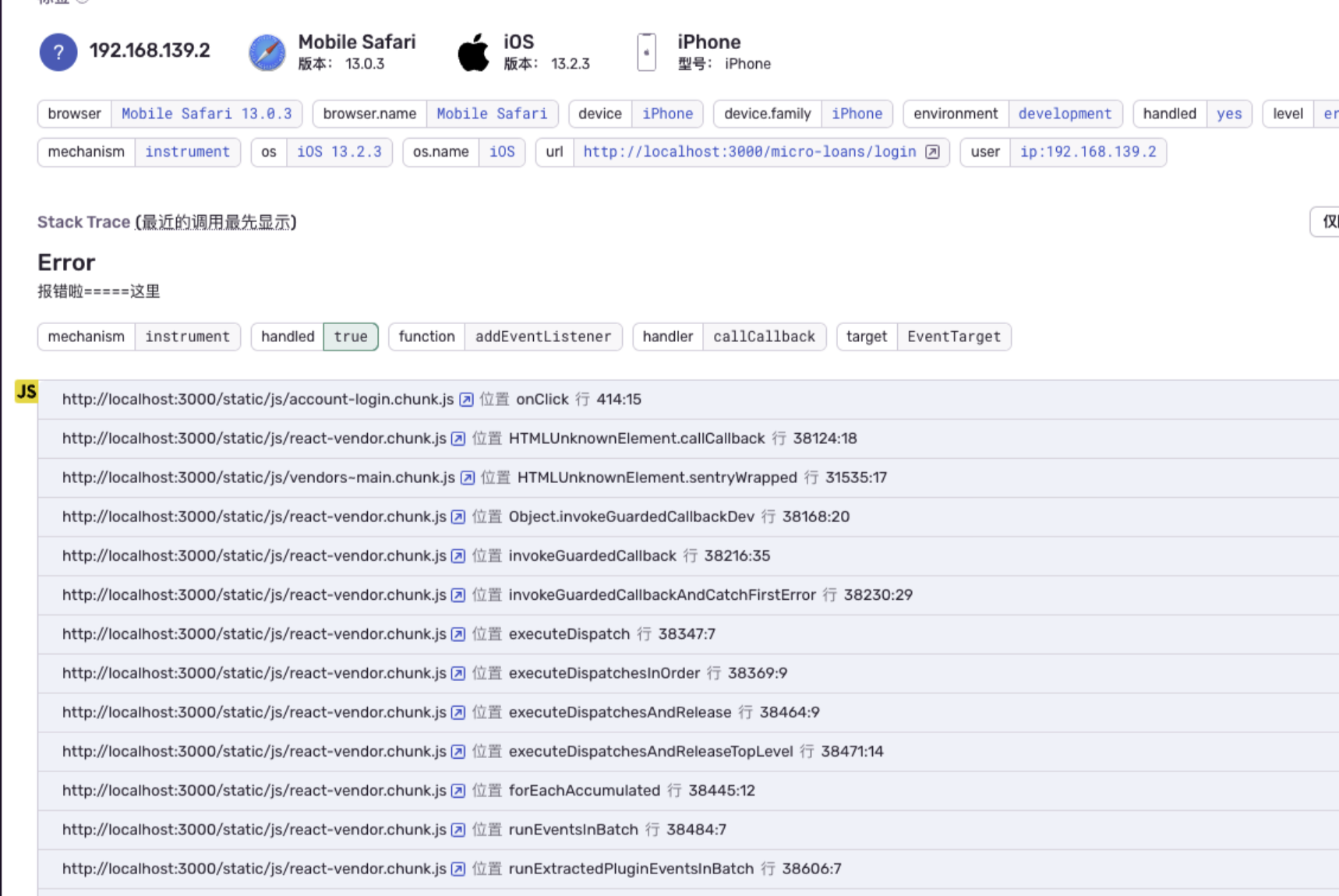Filter by os tag iOS 13.2.3
The height and width of the screenshot is (896, 1339).
[339, 152]
